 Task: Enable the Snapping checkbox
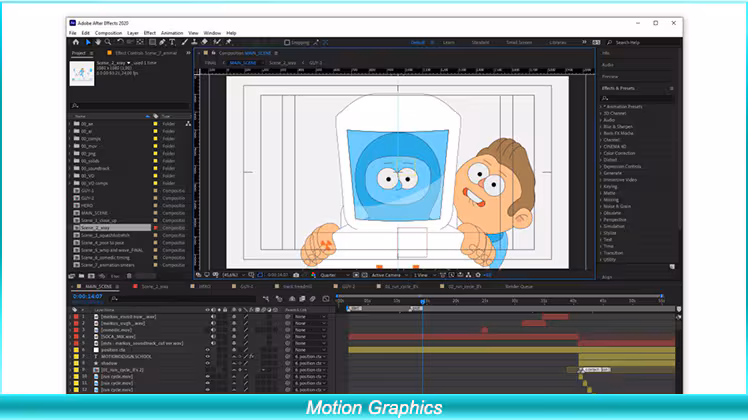point(287,42)
